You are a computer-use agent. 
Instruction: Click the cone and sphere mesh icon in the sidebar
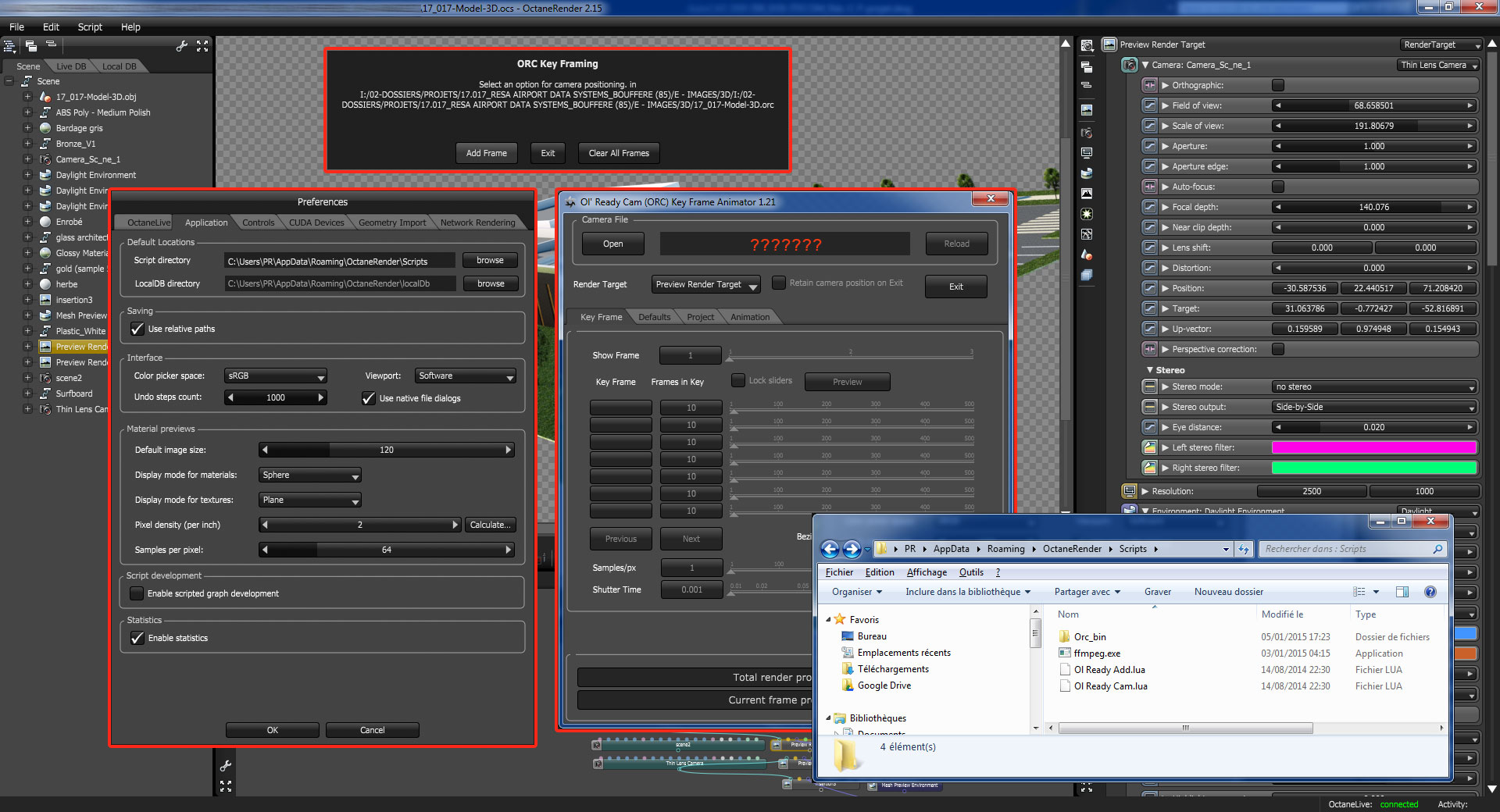click(x=1087, y=255)
